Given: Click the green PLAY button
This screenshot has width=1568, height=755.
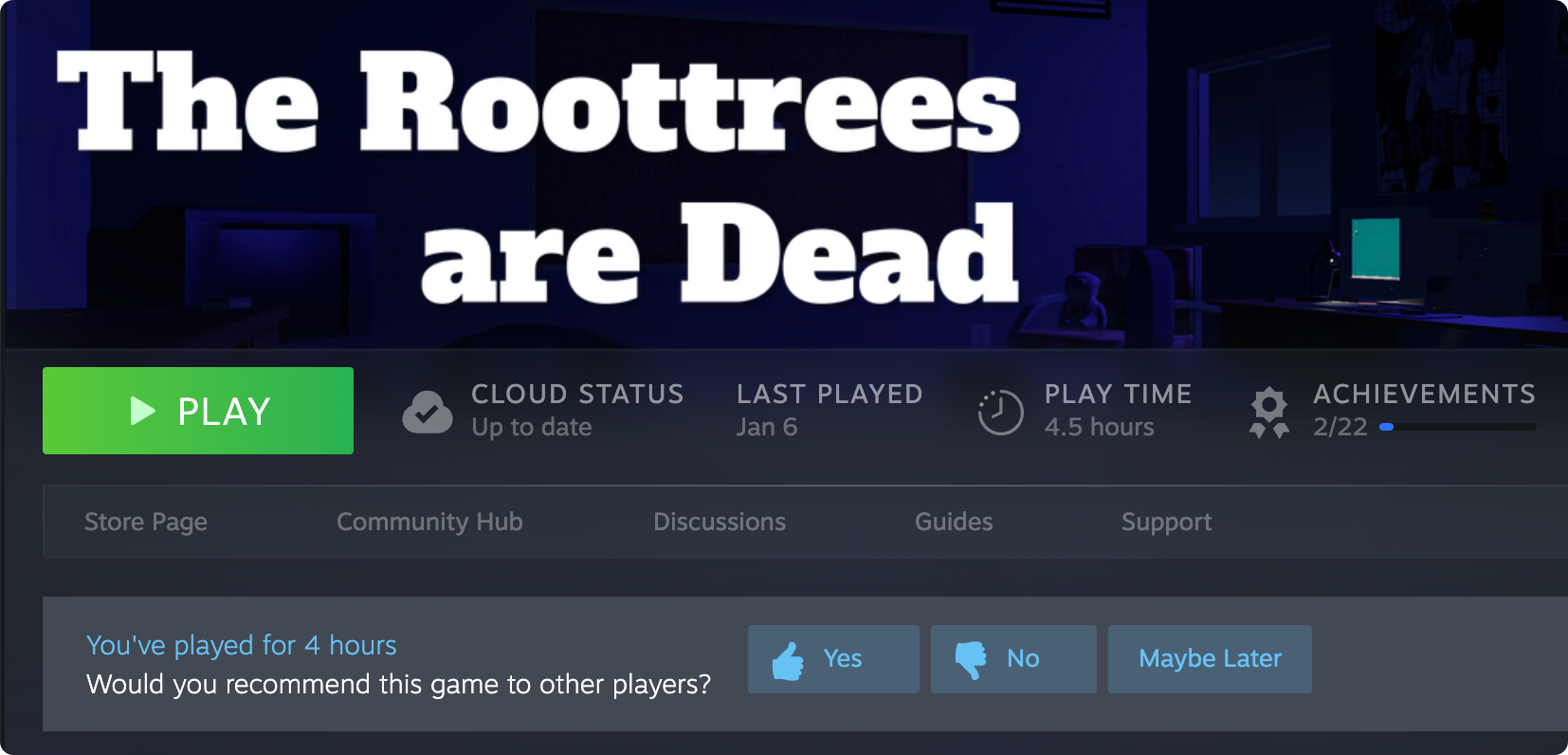Looking at the screenshot, I should click(x=197, y=411).
